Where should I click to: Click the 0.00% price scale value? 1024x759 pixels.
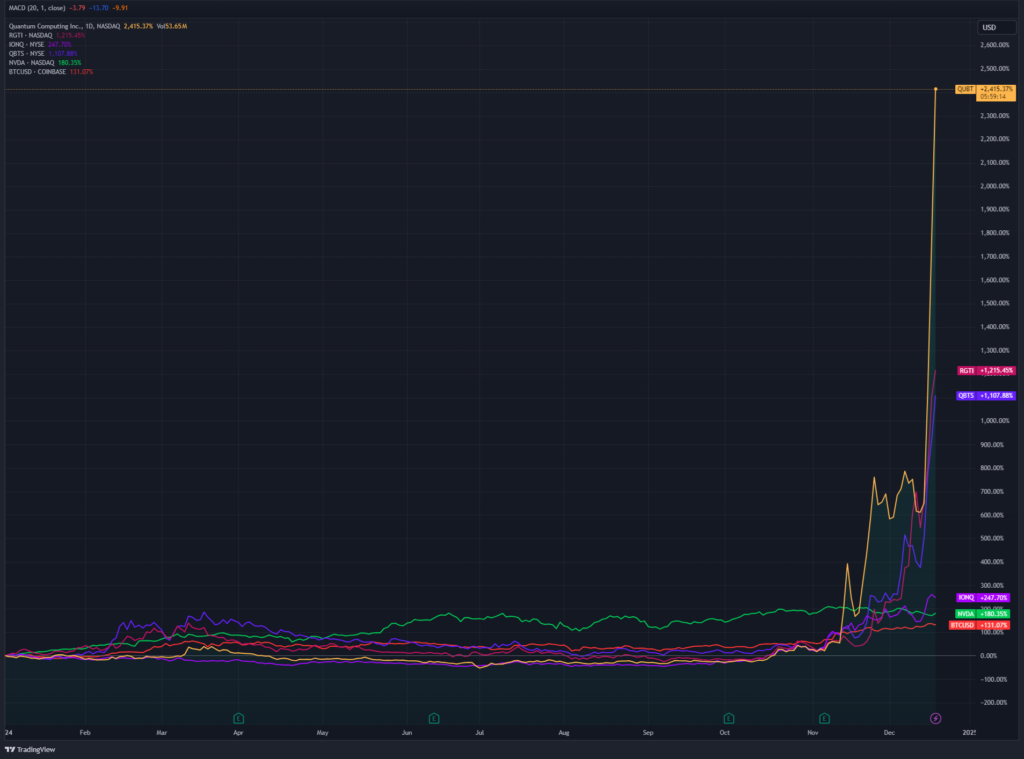(989, 656)
